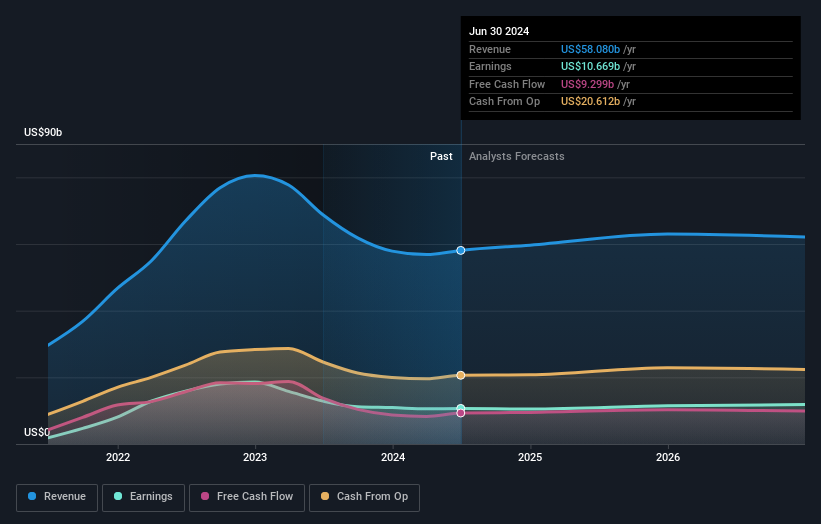Click the US$10.669b earnings value

click(x=590, y=66)
